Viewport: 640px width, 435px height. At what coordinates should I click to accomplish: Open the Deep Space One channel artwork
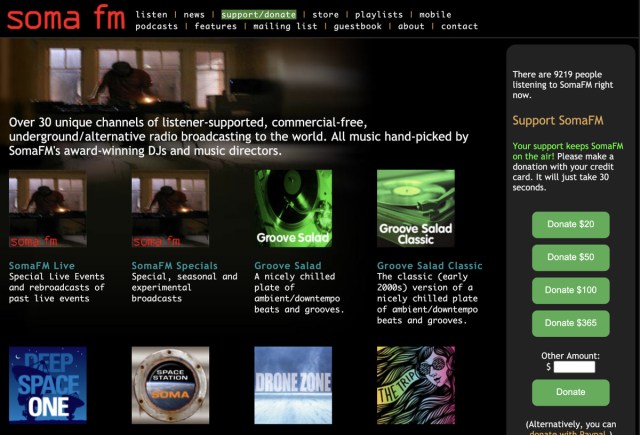coord(48,385)
